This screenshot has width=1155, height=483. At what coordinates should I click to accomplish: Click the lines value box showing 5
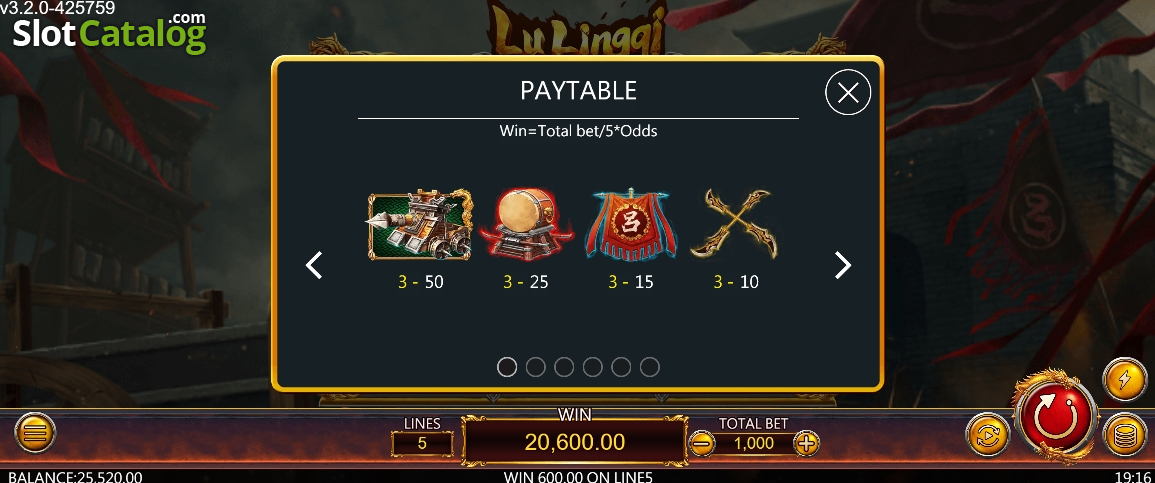click(422, 443)
